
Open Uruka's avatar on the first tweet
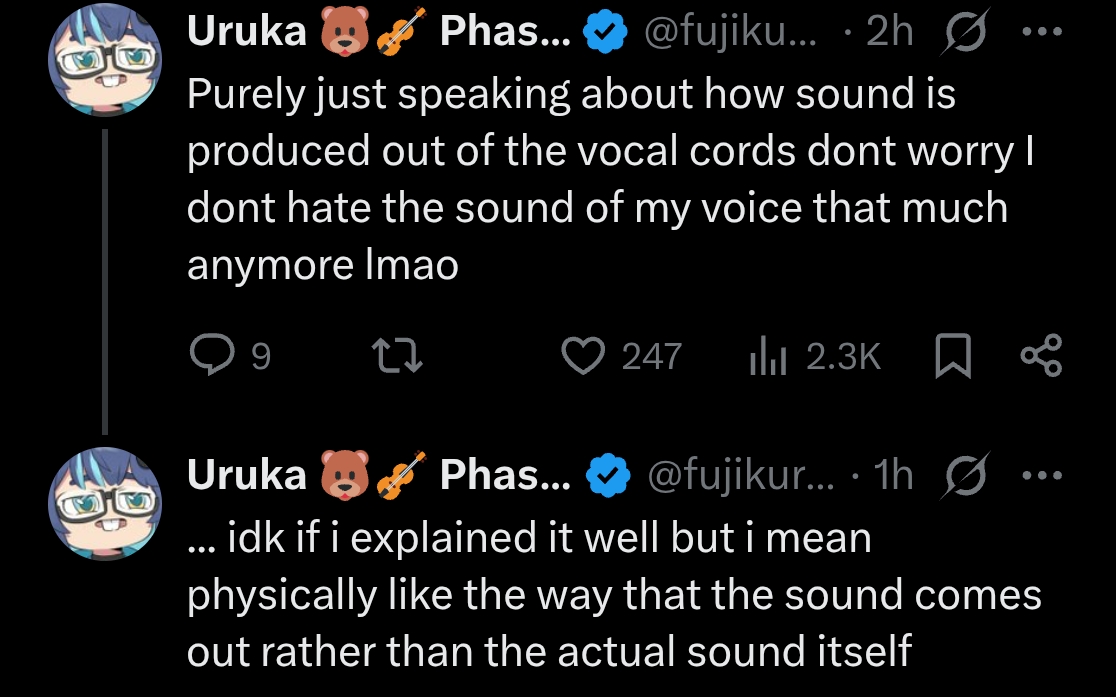point(104,60)
